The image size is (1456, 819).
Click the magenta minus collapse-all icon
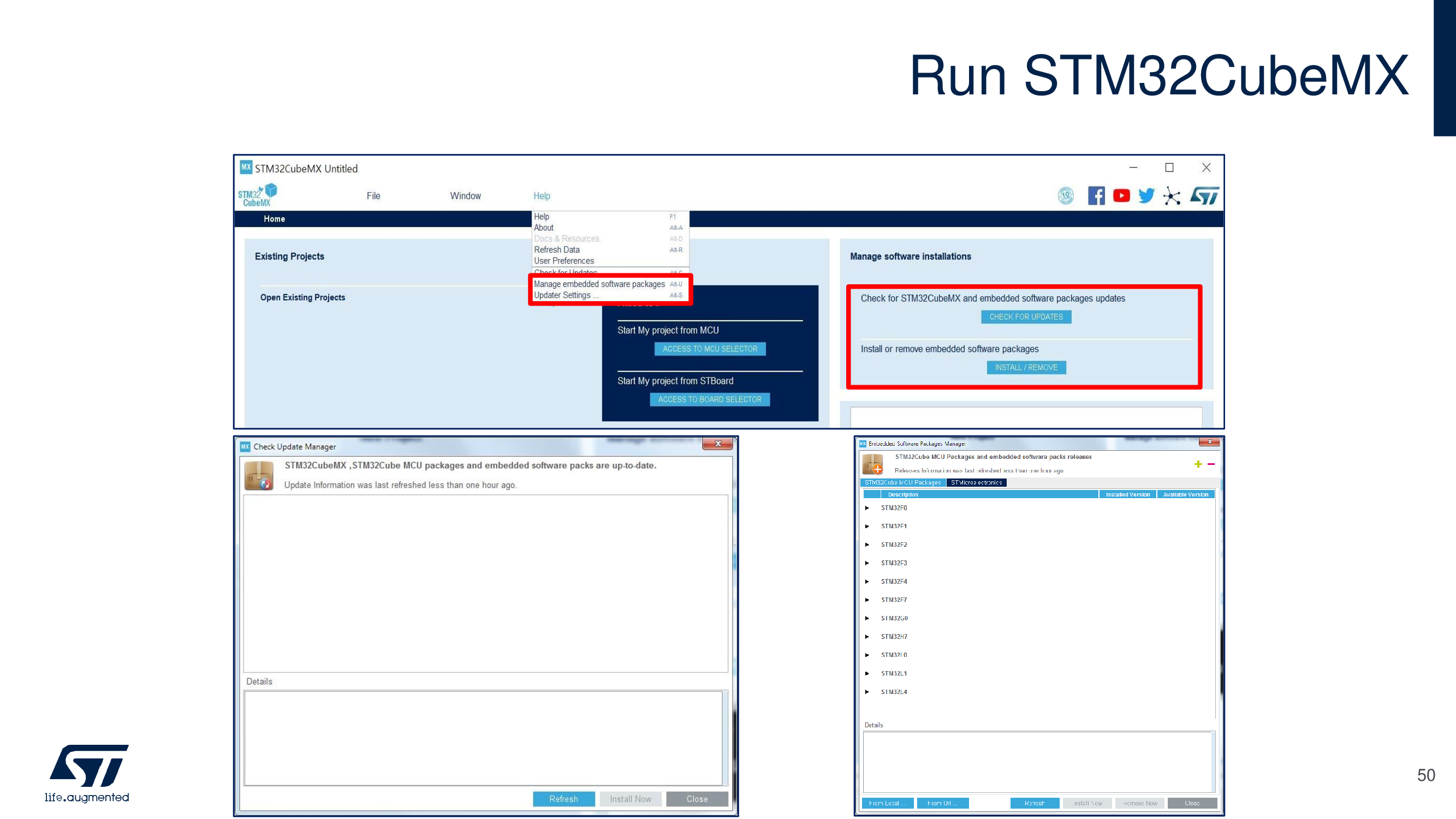(1211, 464)
